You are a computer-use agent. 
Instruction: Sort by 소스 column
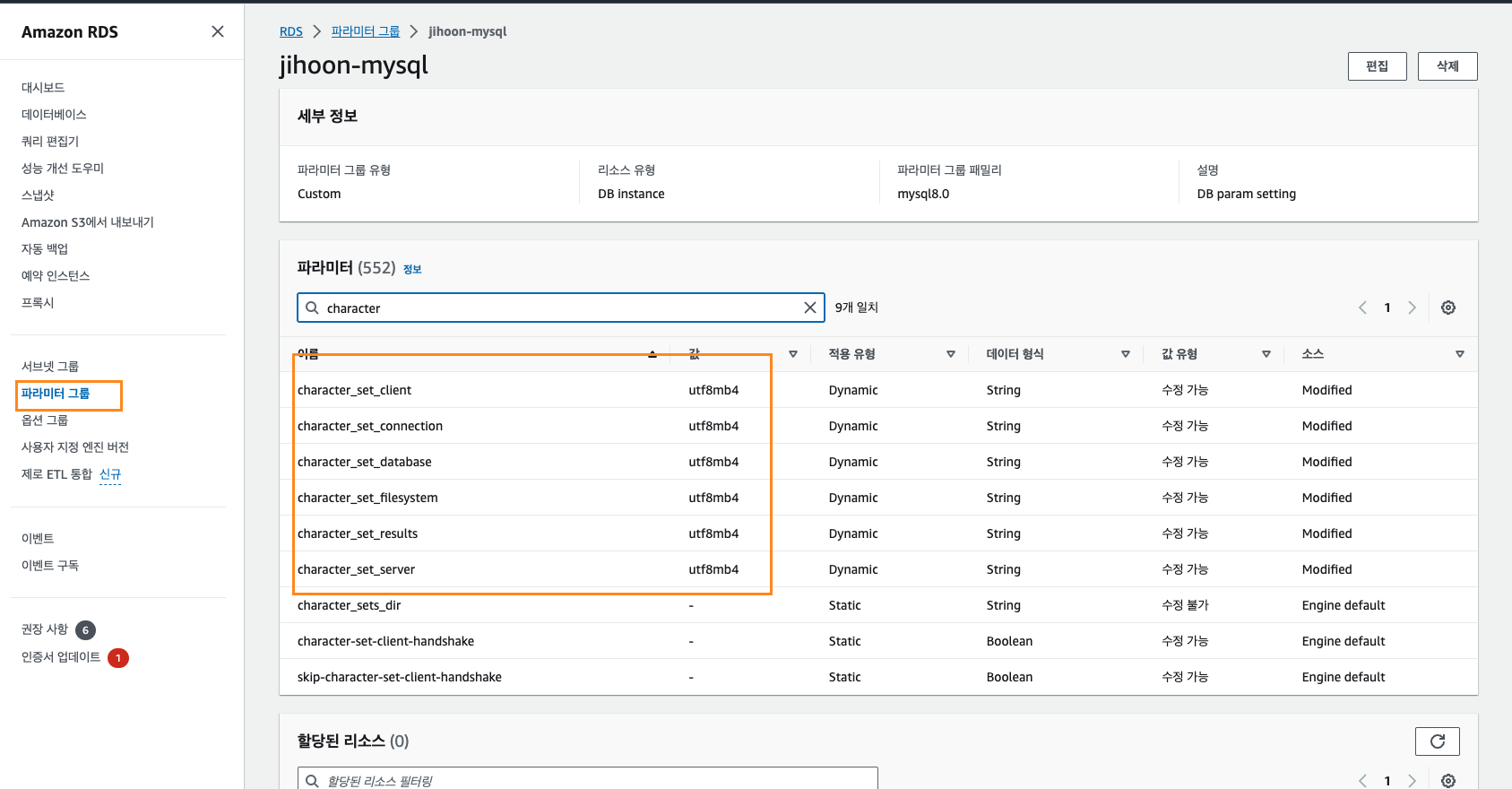coord(1460,354)
